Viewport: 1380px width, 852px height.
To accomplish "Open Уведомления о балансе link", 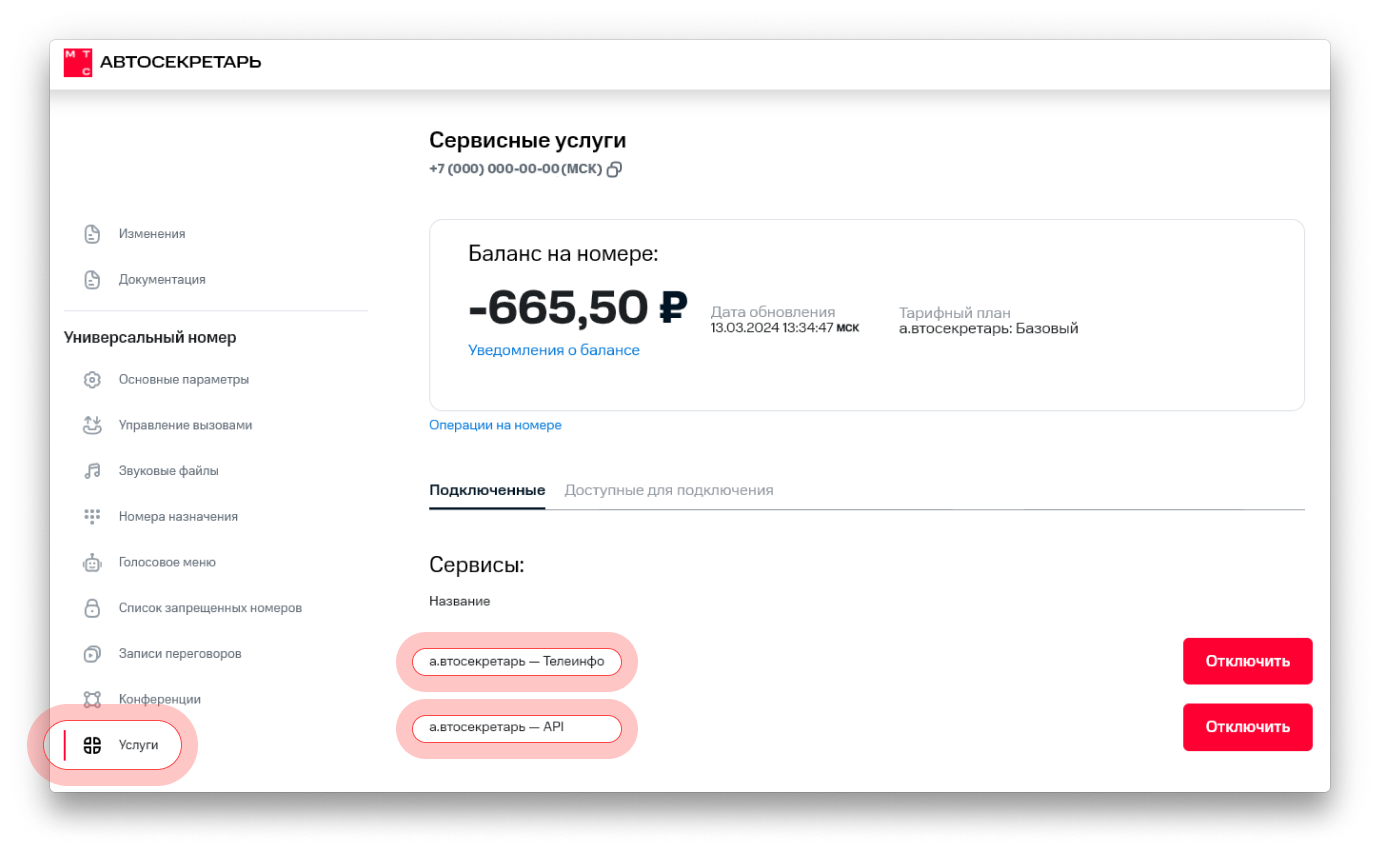I will 554,350.
